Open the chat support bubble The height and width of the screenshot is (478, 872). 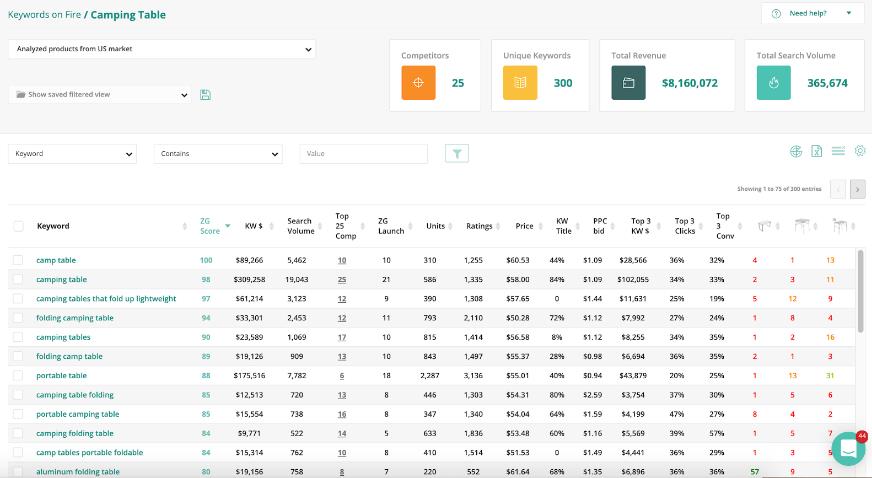coord(849,449)
